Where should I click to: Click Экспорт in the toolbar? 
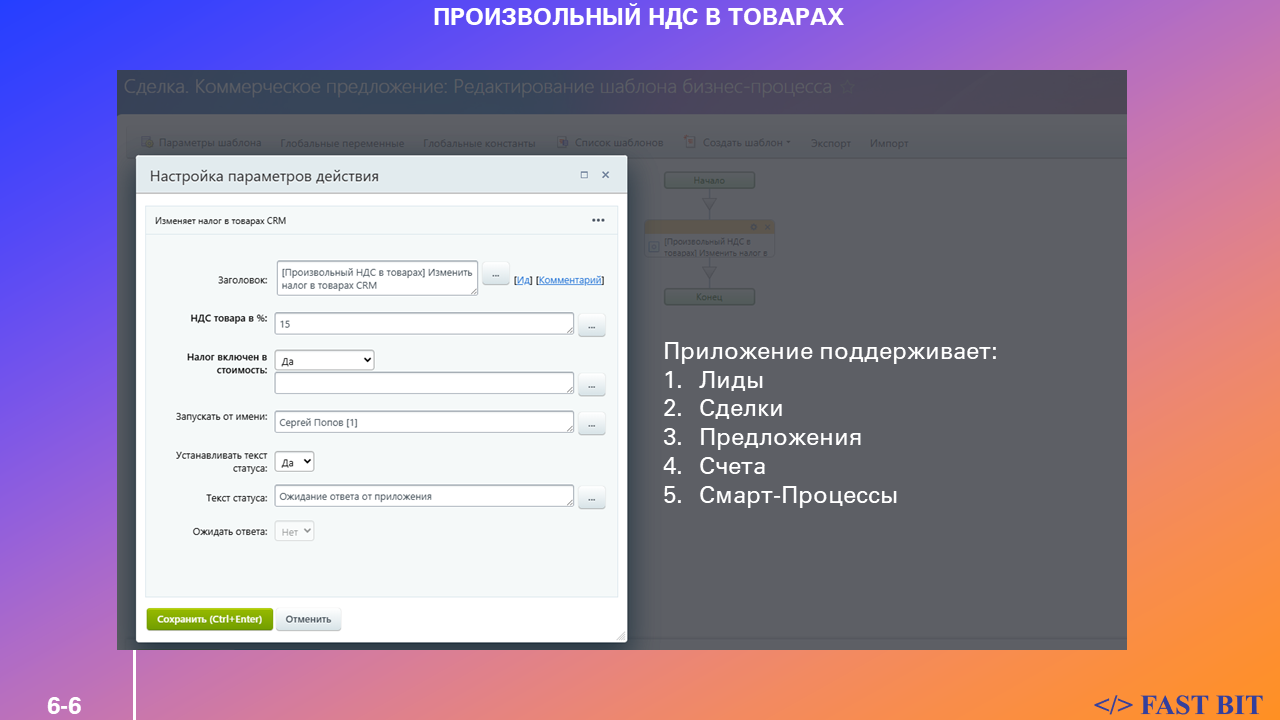tap(831, 143)
